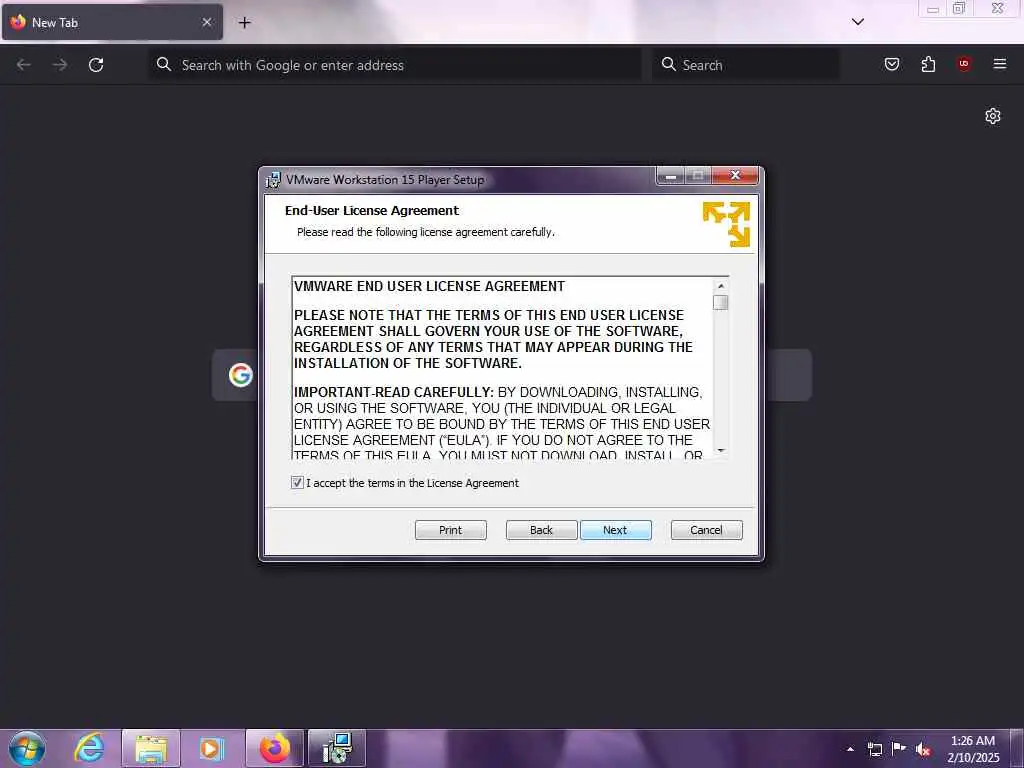
Task: Minimize the Firefox window
Action: coord(933,9)
